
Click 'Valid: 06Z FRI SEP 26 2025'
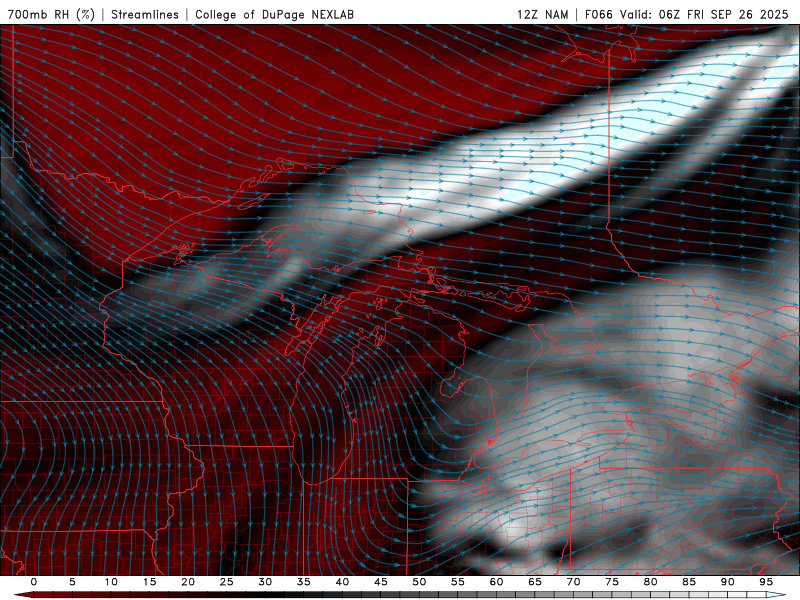(x=704, y=14)
